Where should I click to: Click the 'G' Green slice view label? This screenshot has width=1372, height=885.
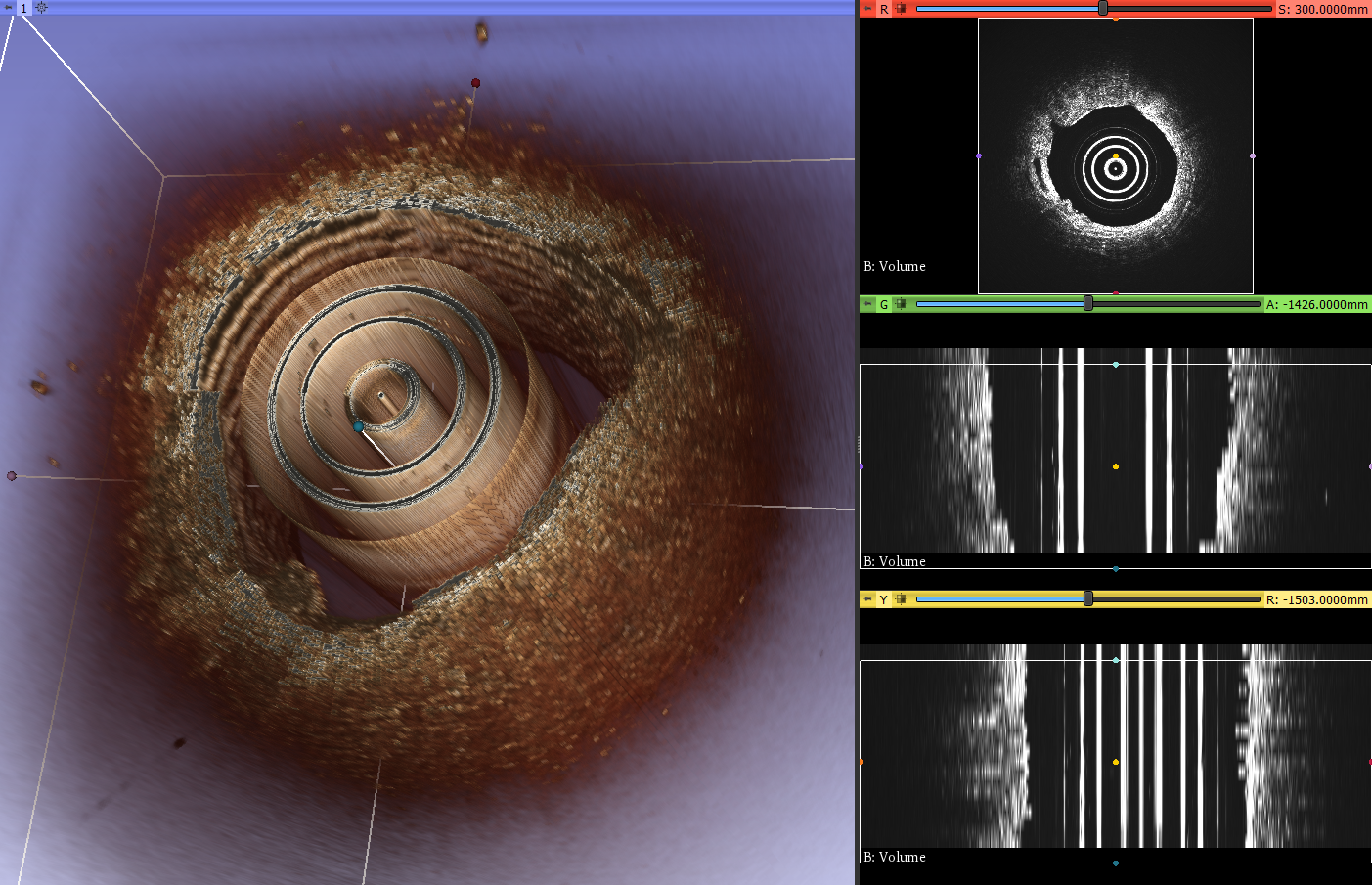coord(884,304)
